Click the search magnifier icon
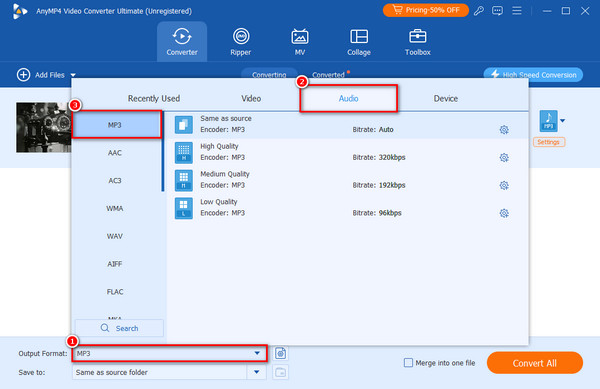This screenshot has width=600, height=389. [105, 328]
